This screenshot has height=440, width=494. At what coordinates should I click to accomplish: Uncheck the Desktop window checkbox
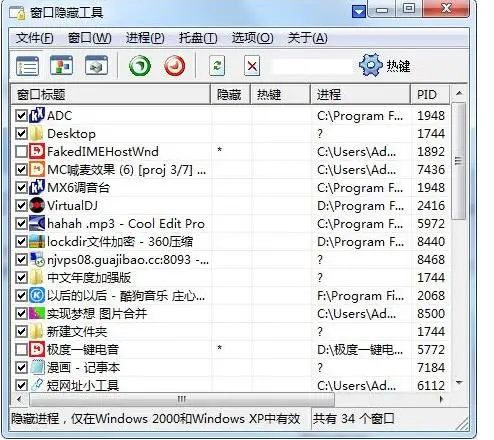pos(21,133)
